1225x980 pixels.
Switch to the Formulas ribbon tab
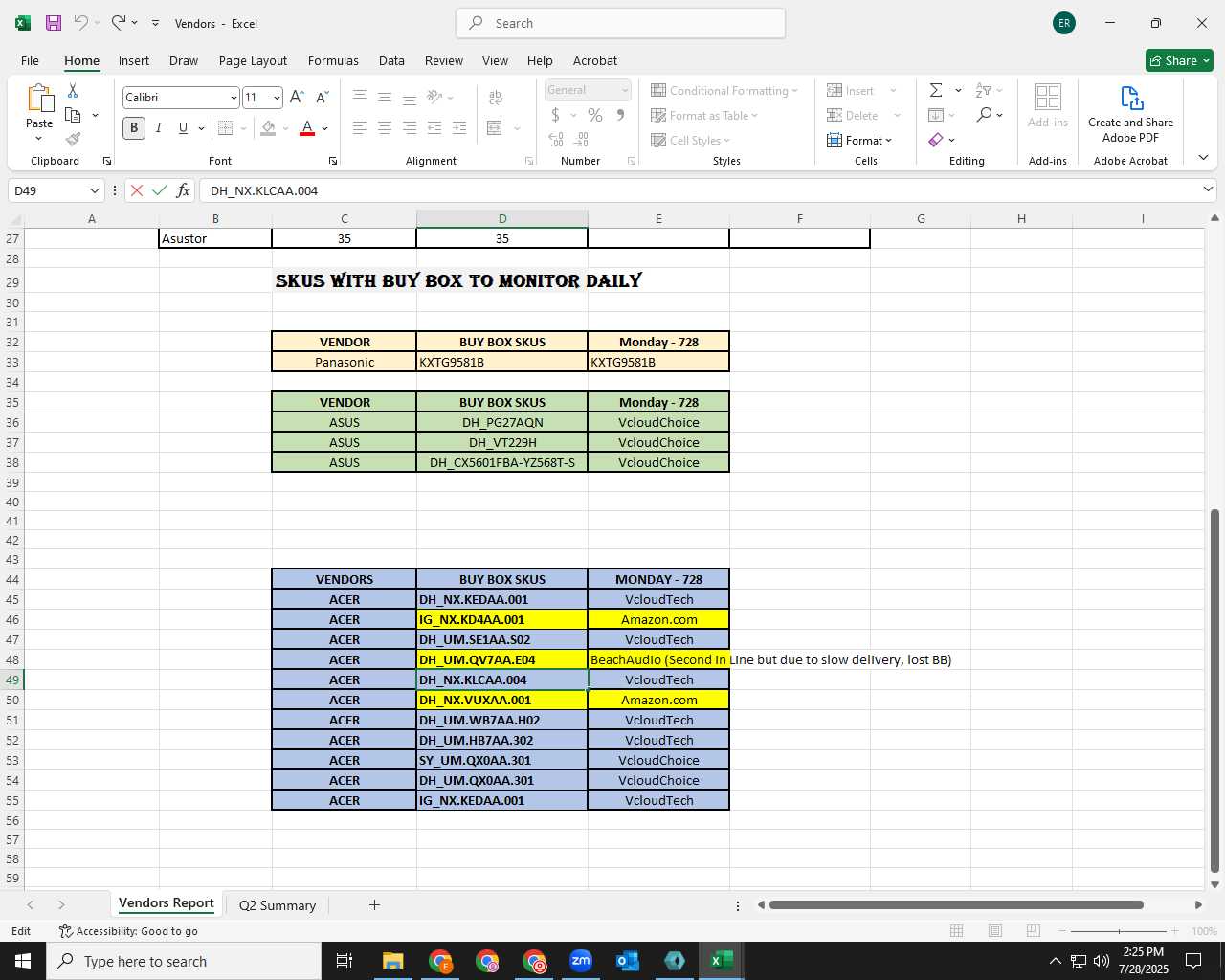pyautogui.click(x=333, y=60)
